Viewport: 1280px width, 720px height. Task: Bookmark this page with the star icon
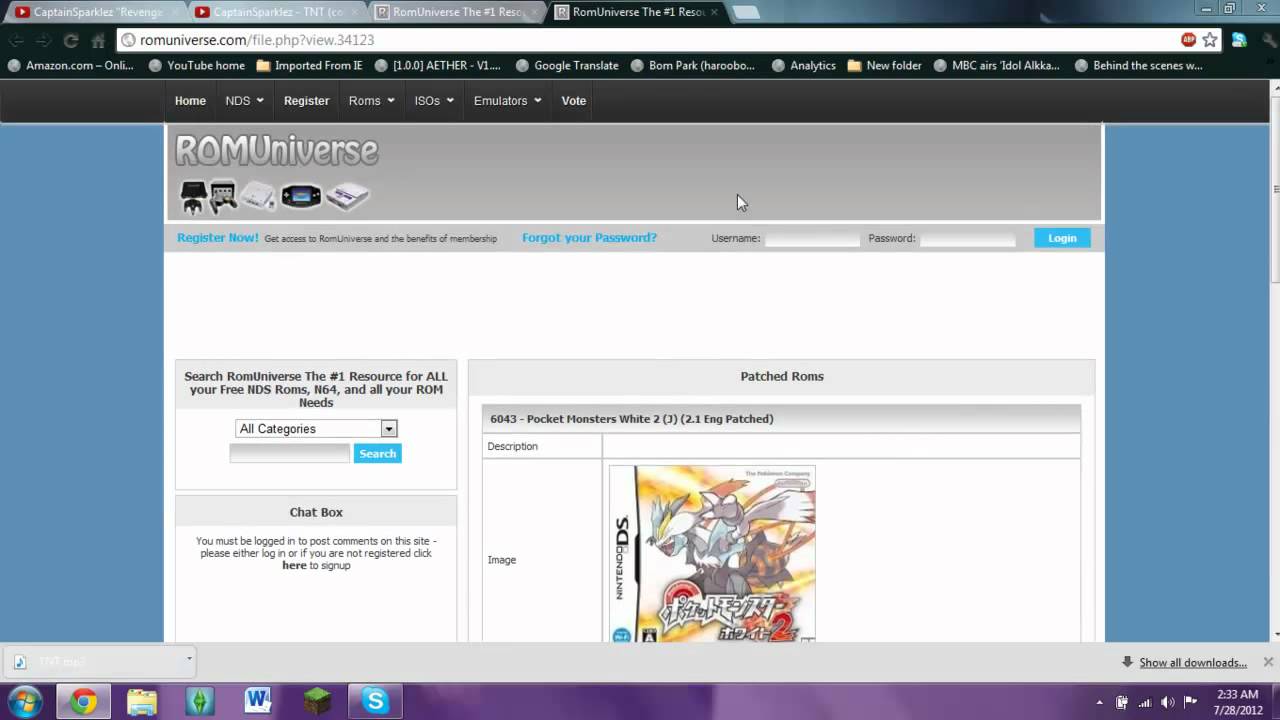point(1210,40)
